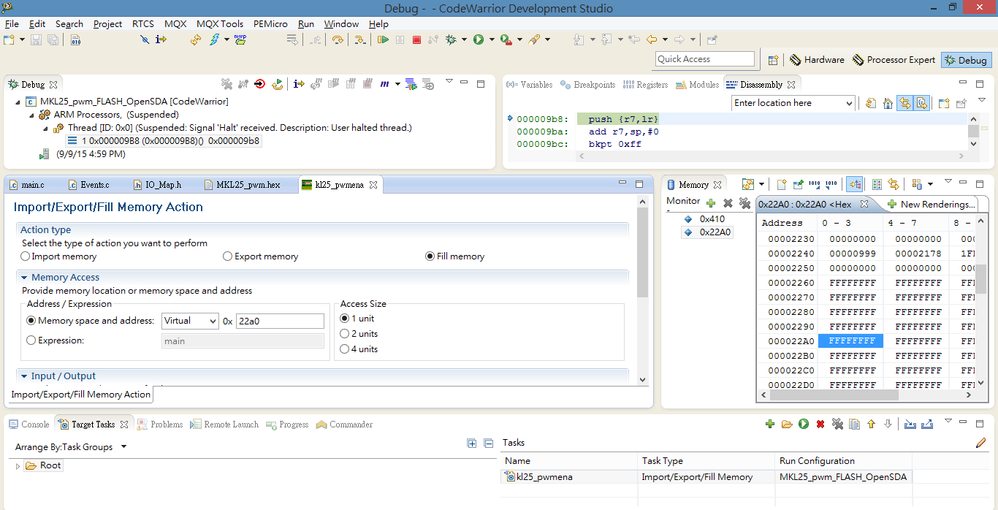Image resolution: width=998 pixels, height=510 pixels.
Task: Collapse the ARM Processors tree node
Action: click(x=32, y=115)
